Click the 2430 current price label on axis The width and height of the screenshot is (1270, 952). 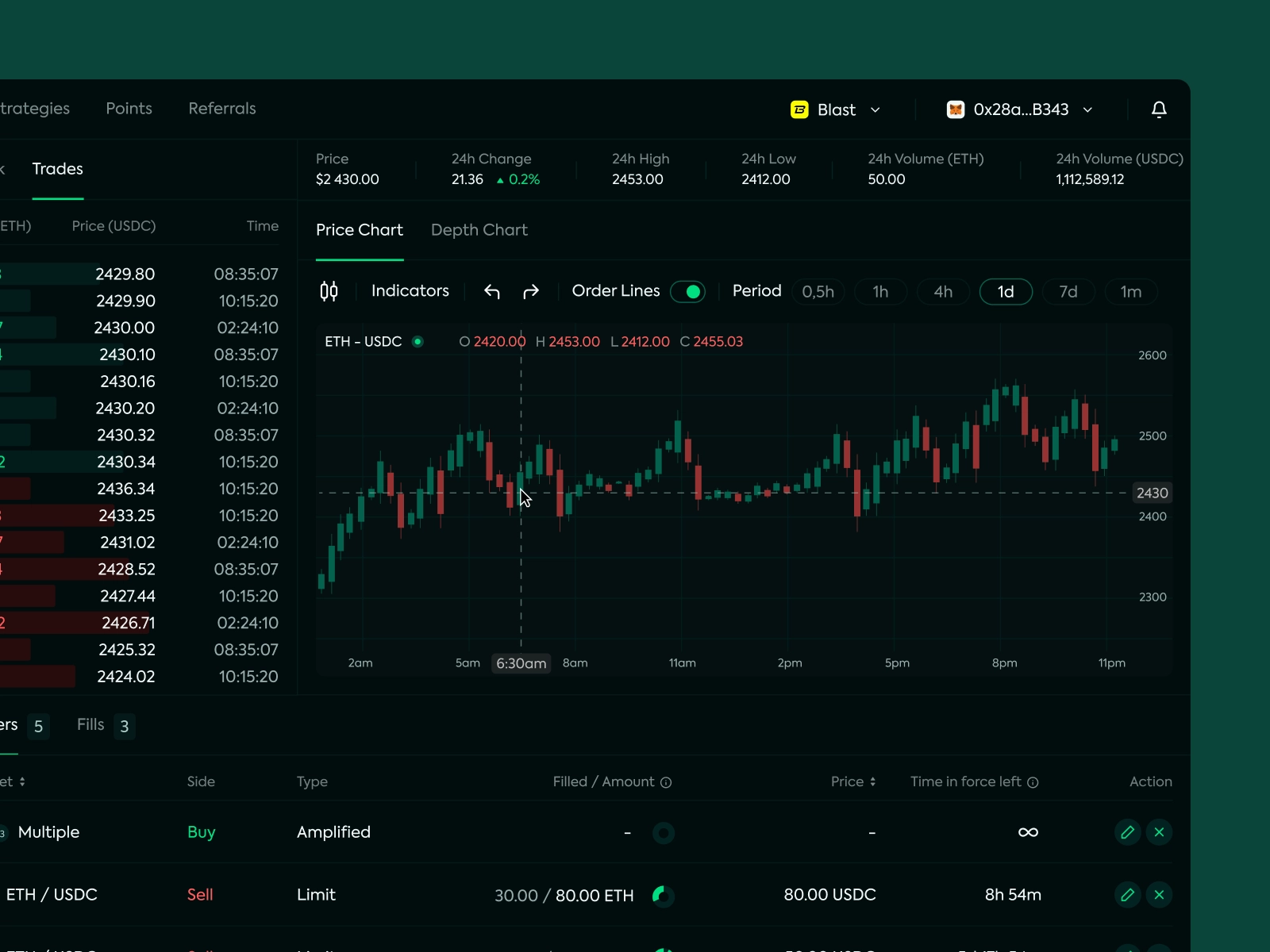click(1152, 493)
